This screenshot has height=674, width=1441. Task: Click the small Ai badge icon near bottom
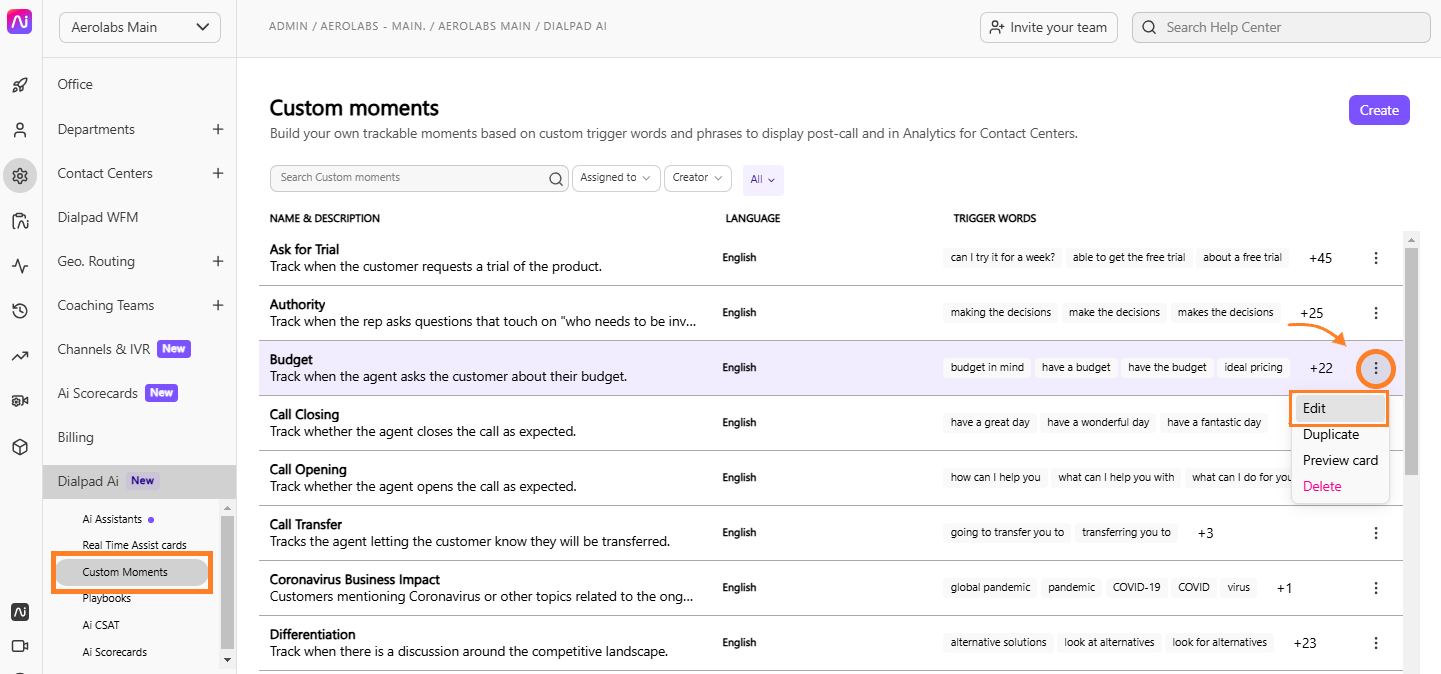coord(19,611)
